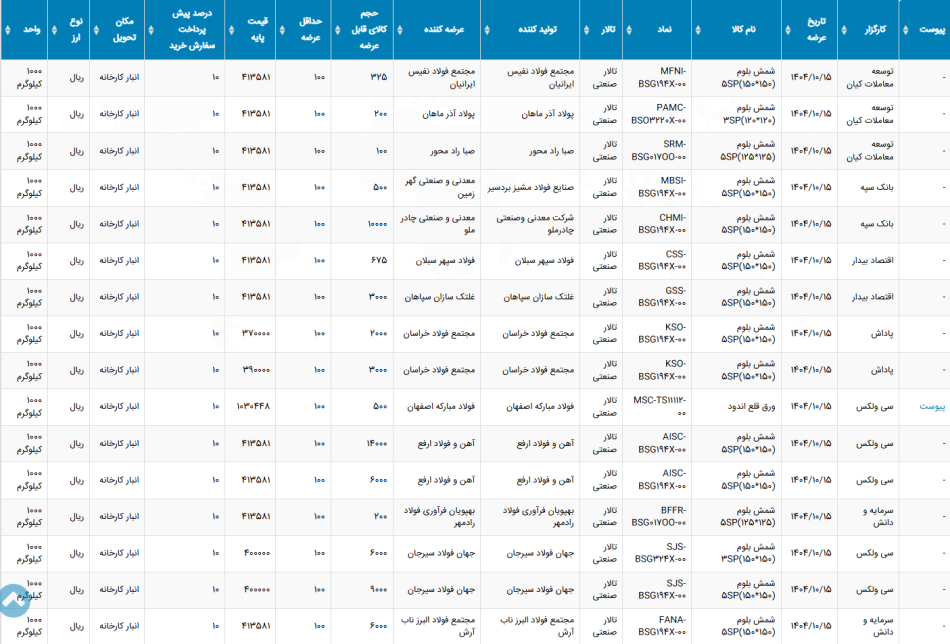
Task: Click the sort icon next to نام کالا
Action: pyautogui.click(x=698, y=30)
